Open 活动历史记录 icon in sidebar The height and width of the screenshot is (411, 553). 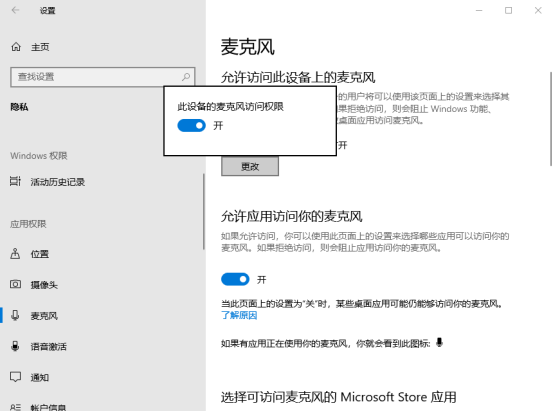click(x=15, y=181)
